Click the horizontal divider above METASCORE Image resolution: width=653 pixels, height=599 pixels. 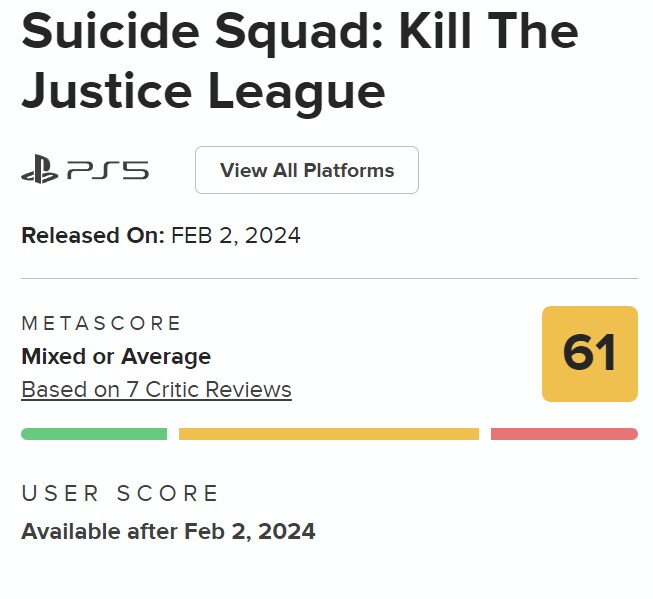(x=329, y=278)
